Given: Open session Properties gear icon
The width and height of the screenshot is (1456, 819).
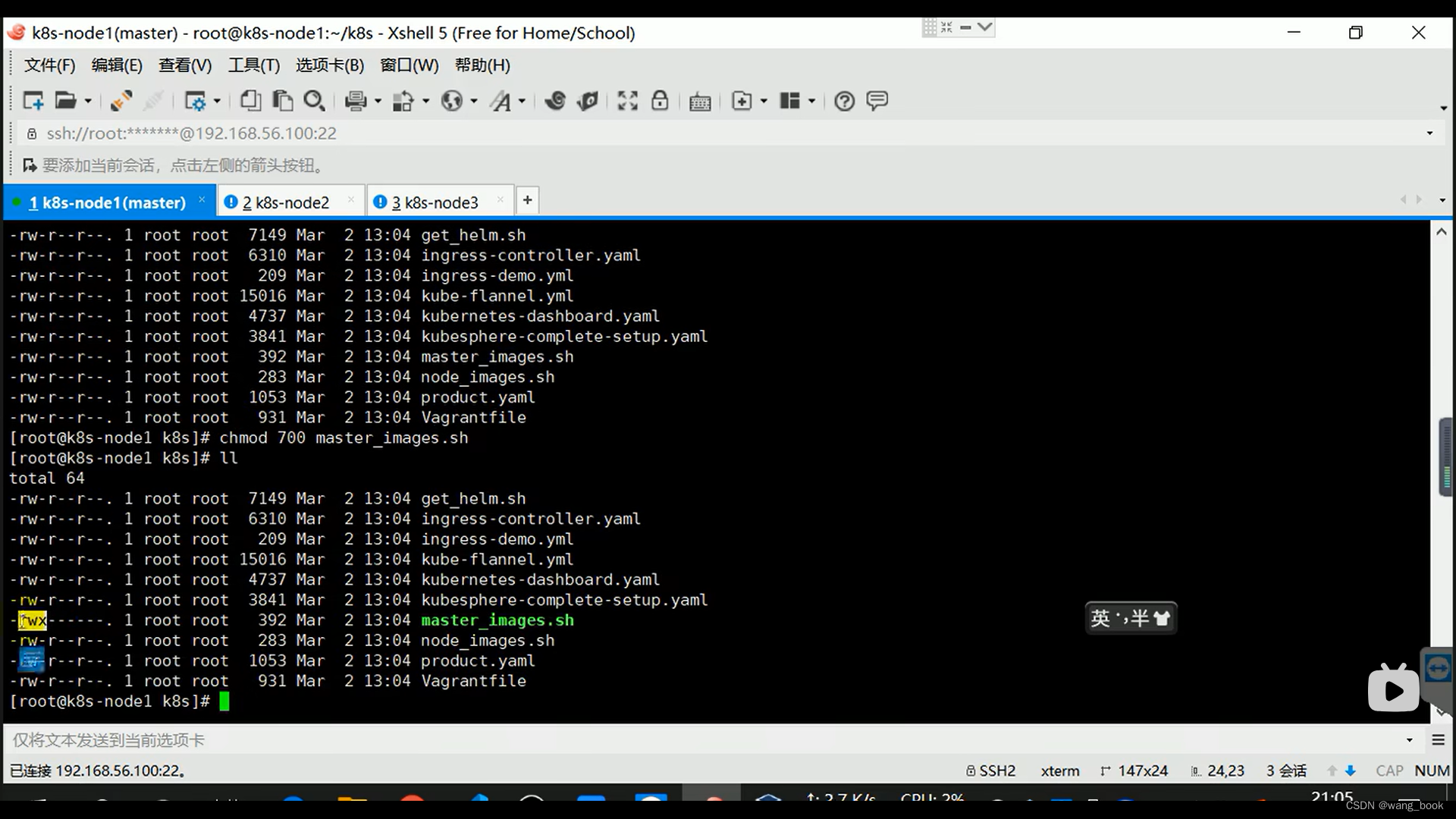Looking at the screenshot, I should (195, 101).
